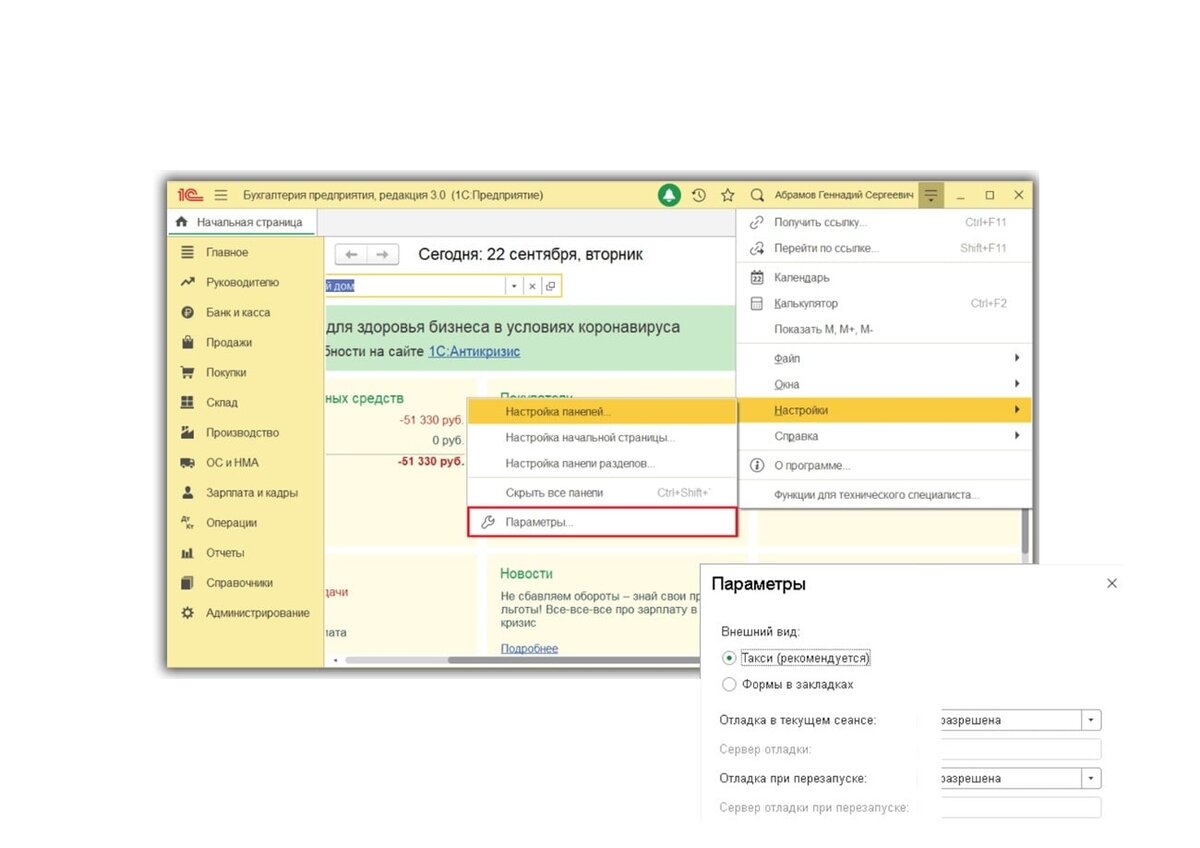This screenshot has width=1200, height=848.
Task: Select Формы в закладках radio button
Action: (x=729, y=685)
